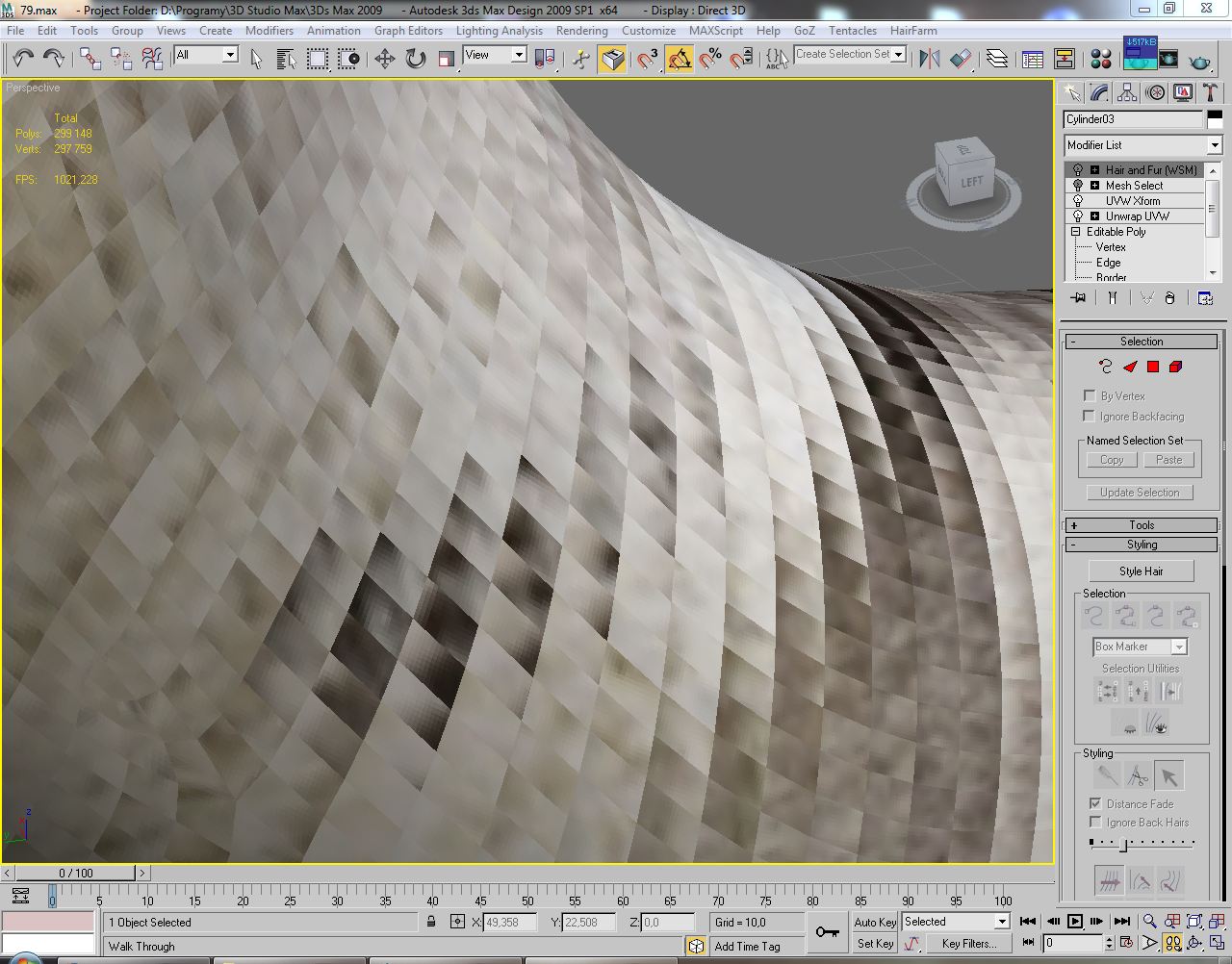Click the Play Animation button
The image size is (1232, 964).
[x=1074, y=922]
